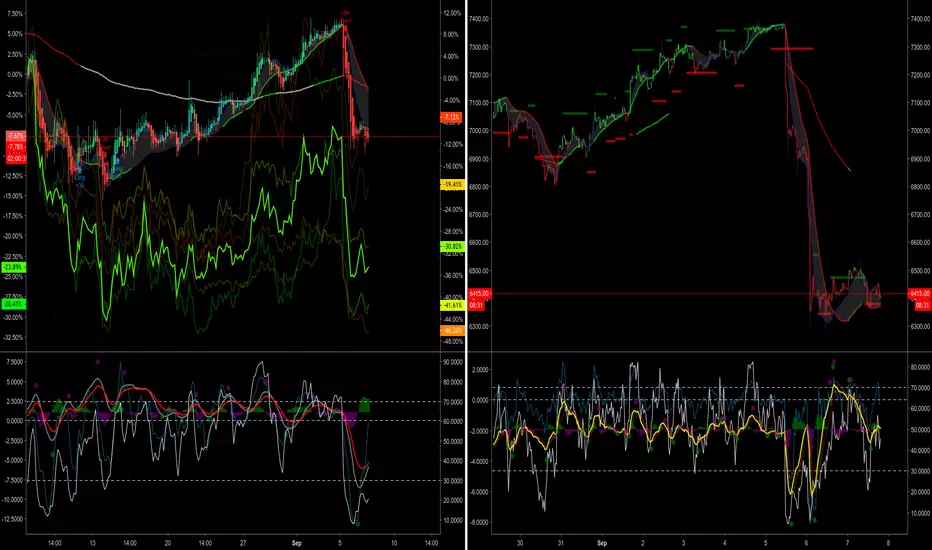932x550 pixels.
Task: Click the orange -46.20% scale tag
Action: point(452,331)
